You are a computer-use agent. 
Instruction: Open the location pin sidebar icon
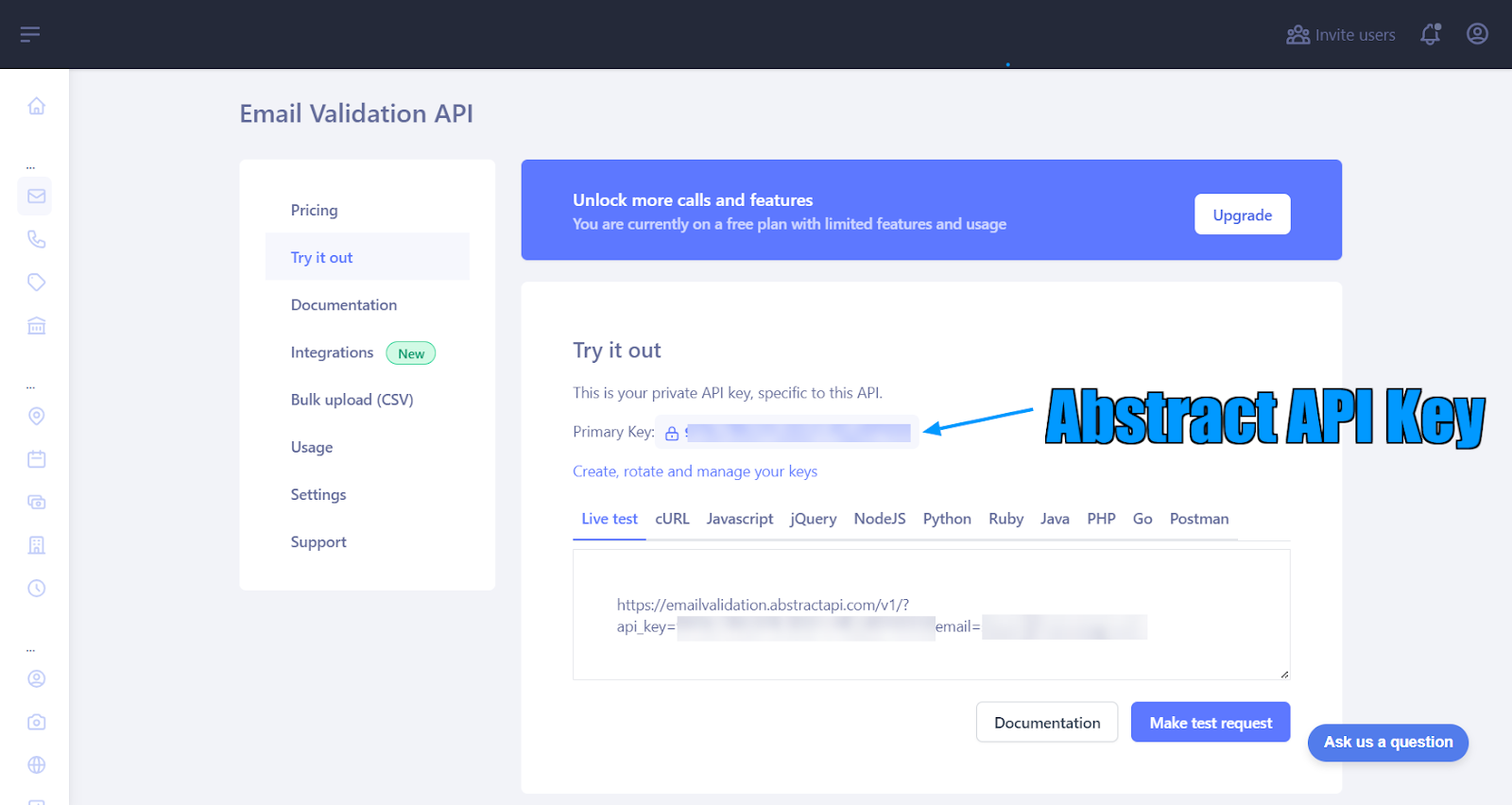click(x=37, y=416)
